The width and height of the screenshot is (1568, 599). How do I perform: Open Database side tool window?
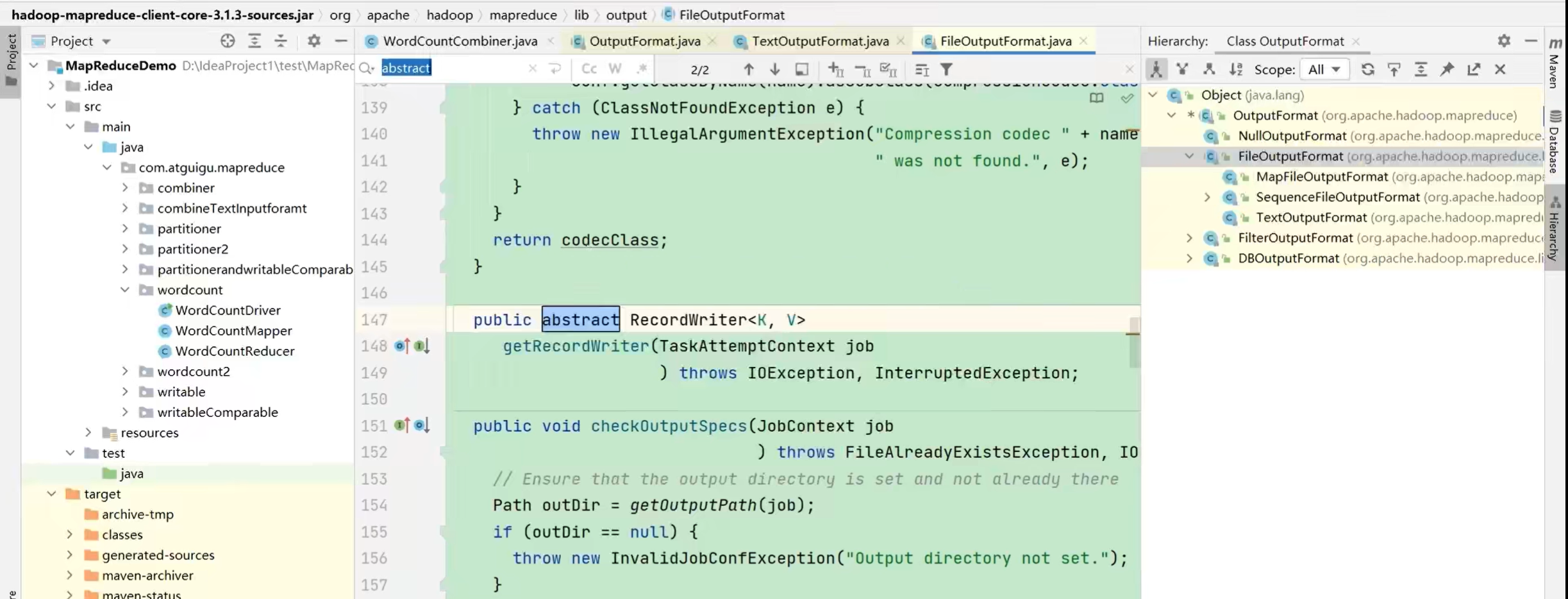(1555, 142)
